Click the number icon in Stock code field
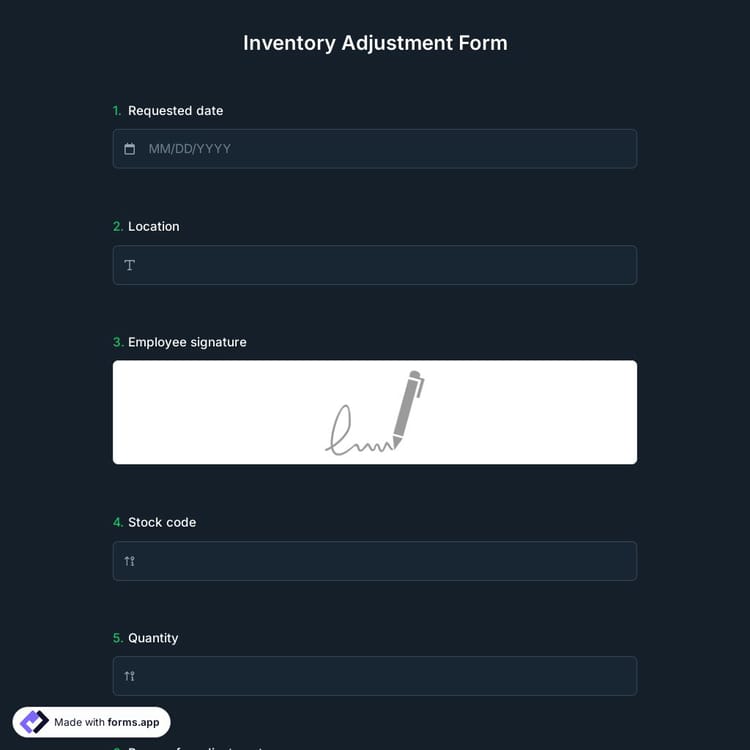Viewport: 750px width, 750px height. click(129, 561)
